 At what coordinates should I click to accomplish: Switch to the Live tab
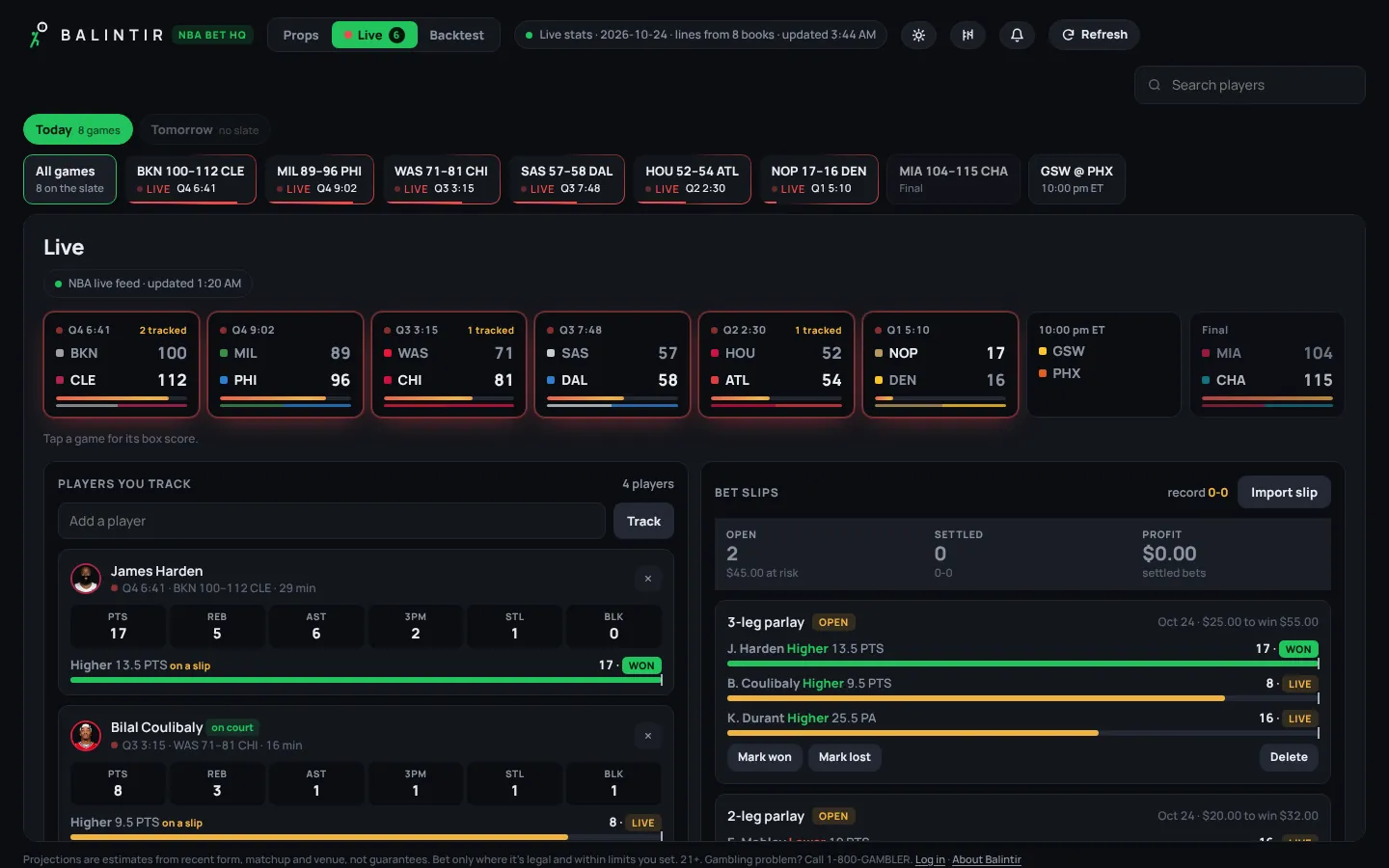(374, 35)
